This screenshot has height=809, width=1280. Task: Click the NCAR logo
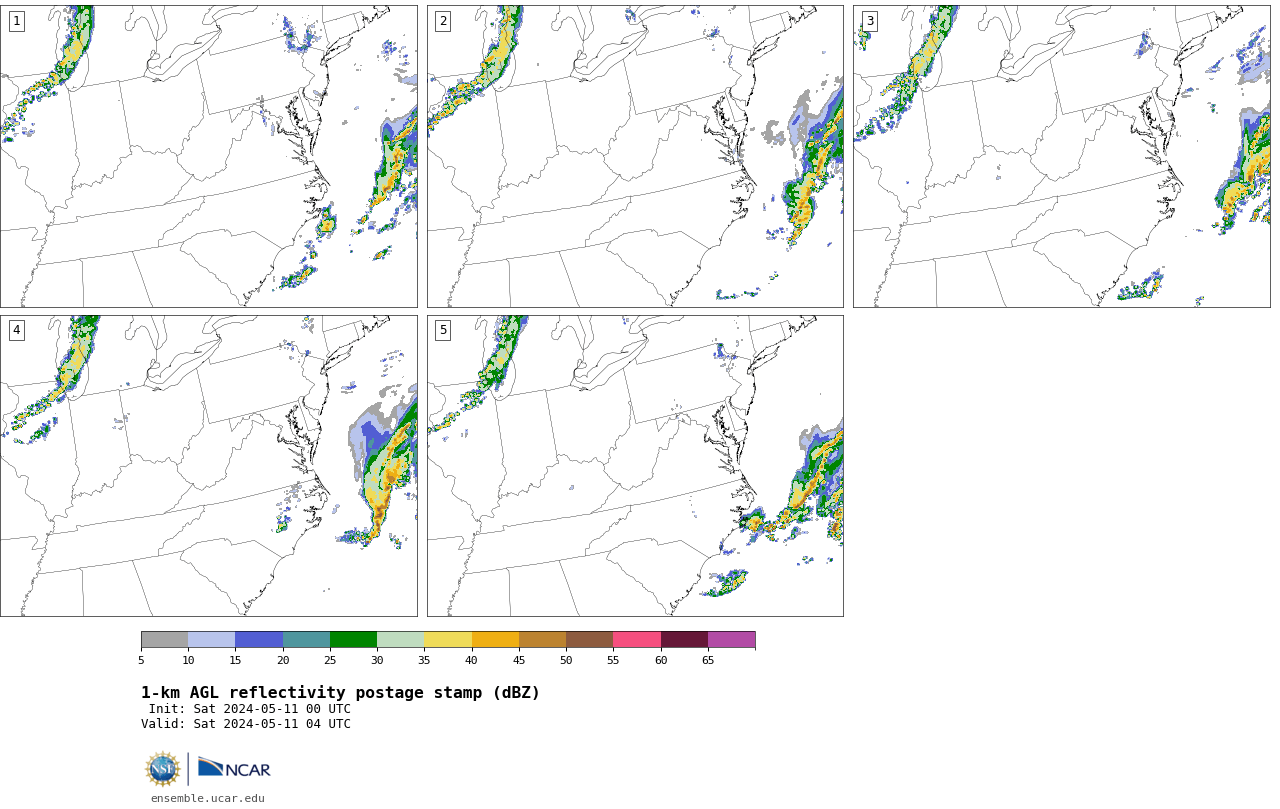pyautogui.click(x=234, y=768)
